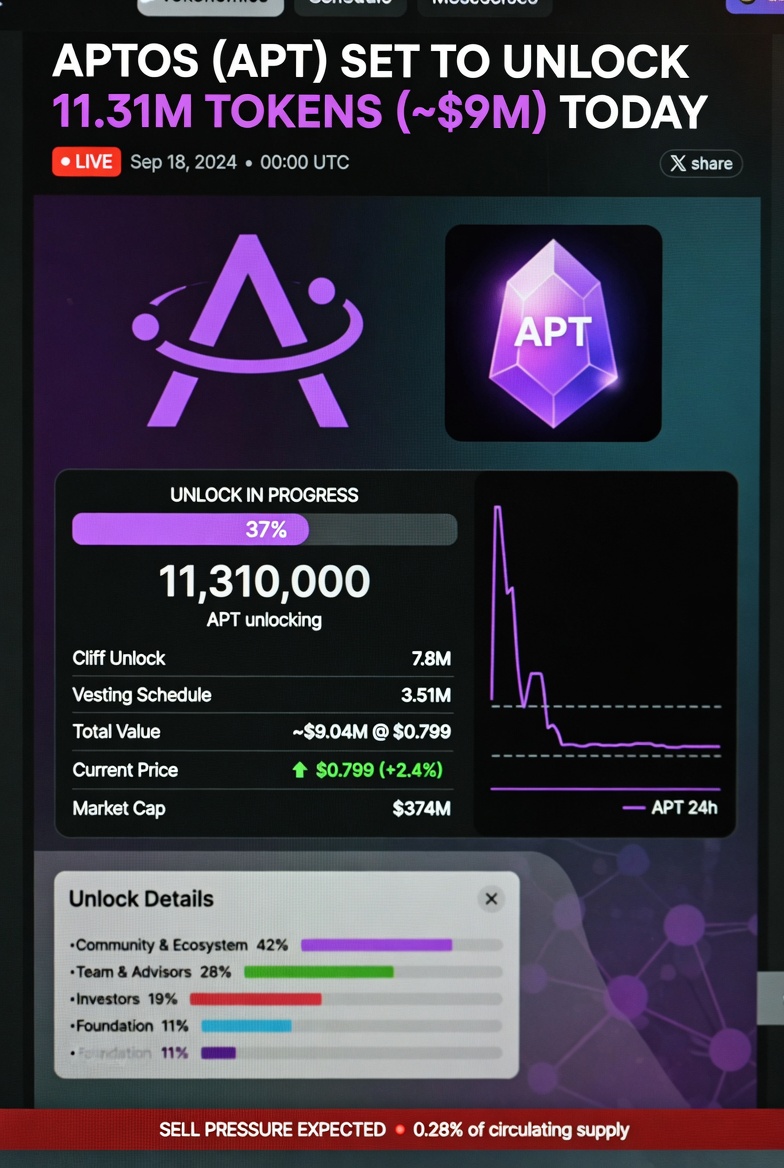
Task: Click the 37% unlock progress bar
Action: [x=264, y=530]
